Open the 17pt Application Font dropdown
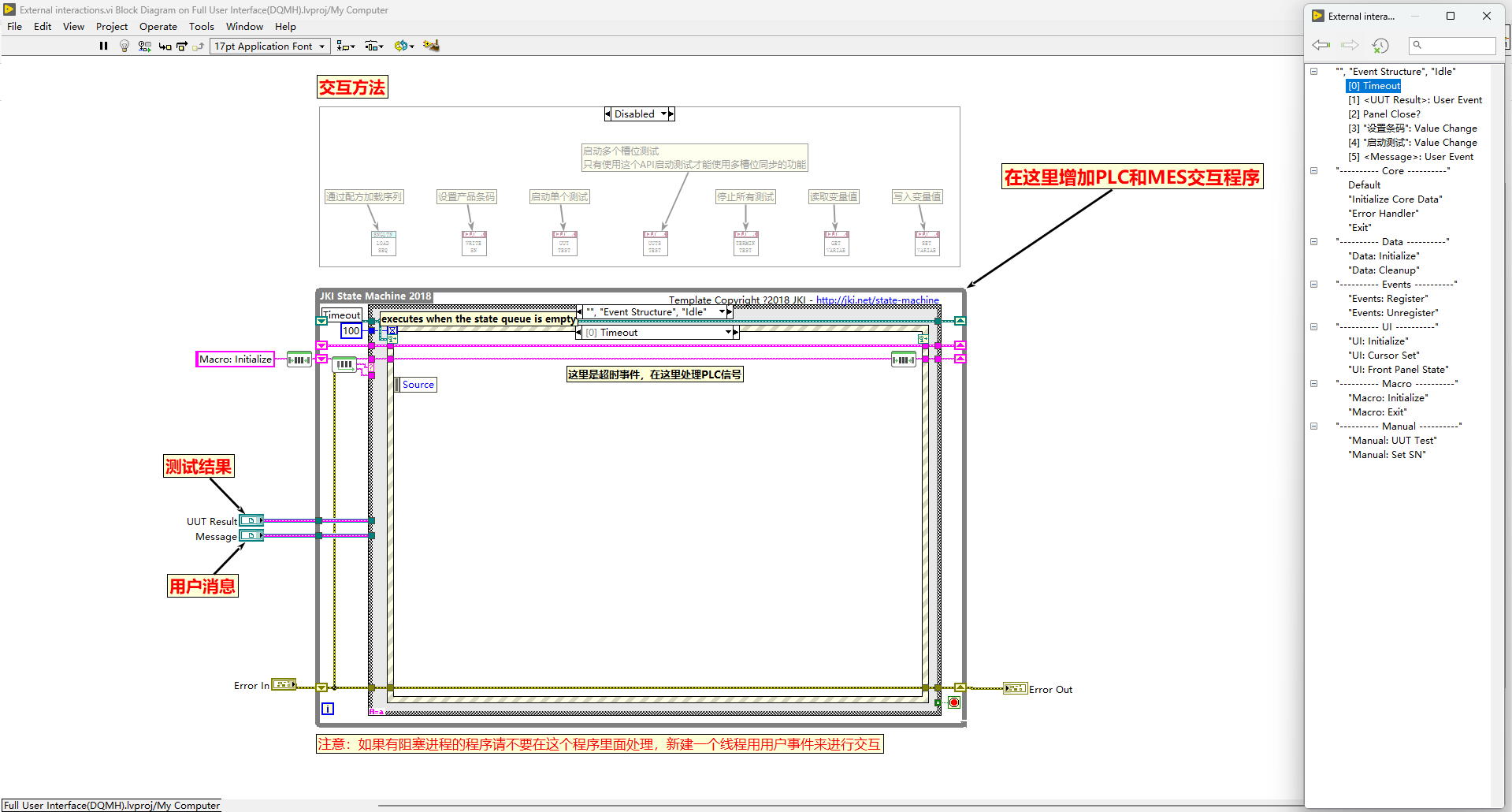 [x=269, y=47]
